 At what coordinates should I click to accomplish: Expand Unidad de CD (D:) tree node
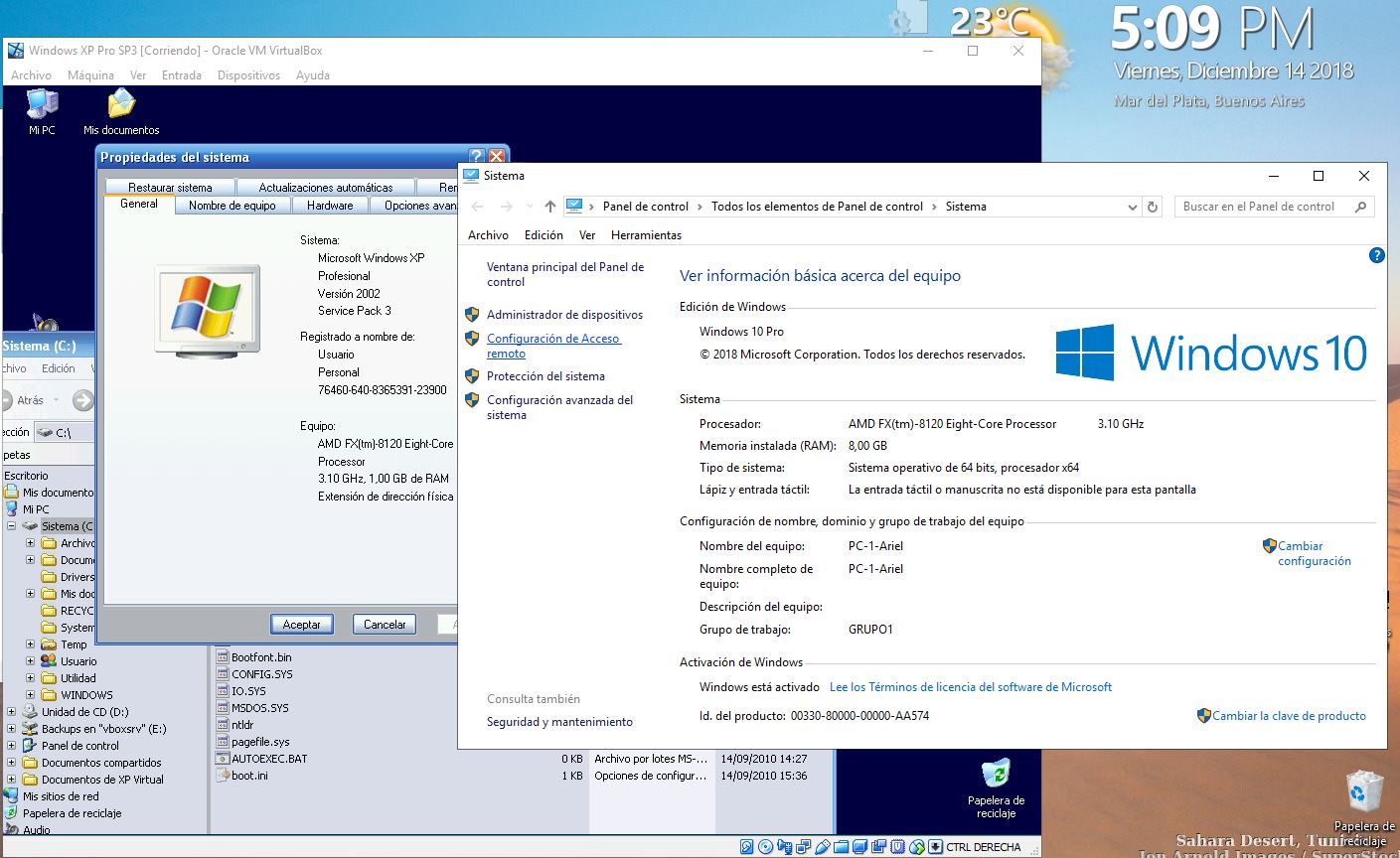click(12, 712)
